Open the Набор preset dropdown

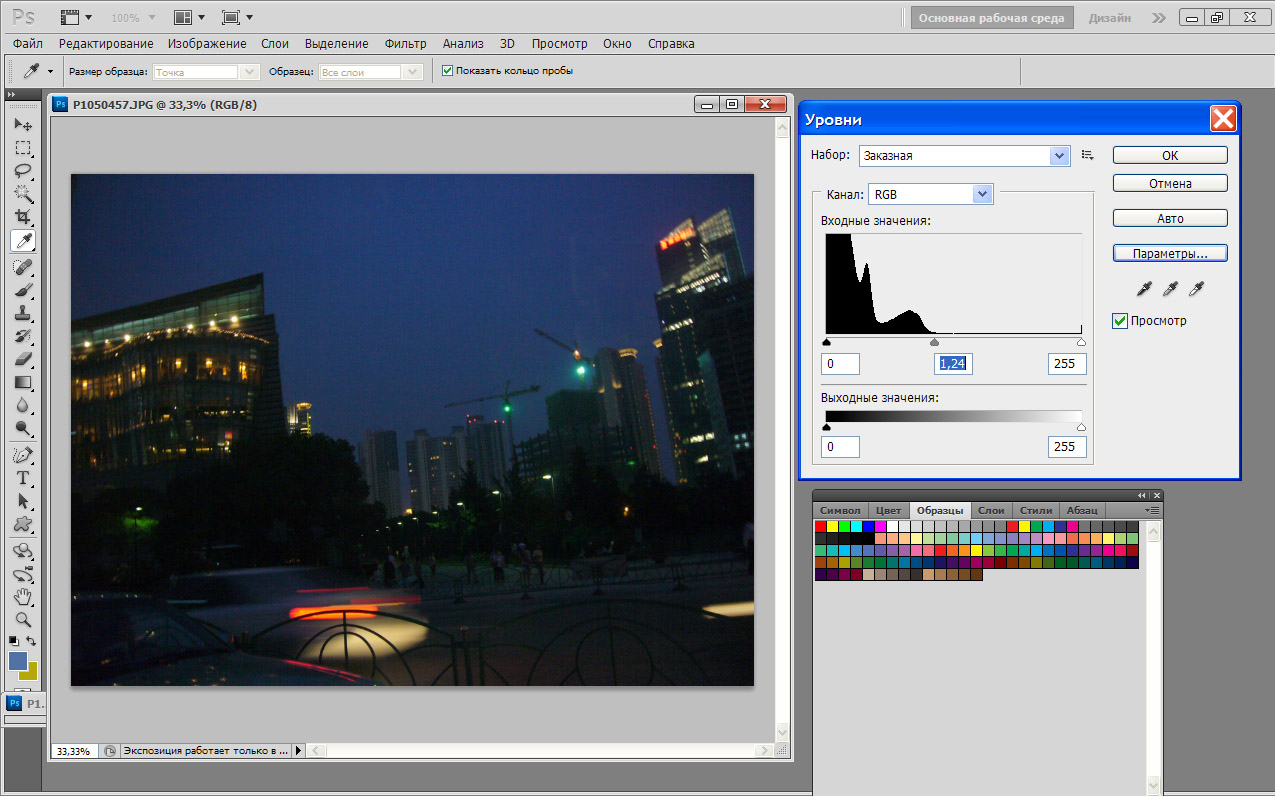pyautogui.click(x=1060, y=156)
